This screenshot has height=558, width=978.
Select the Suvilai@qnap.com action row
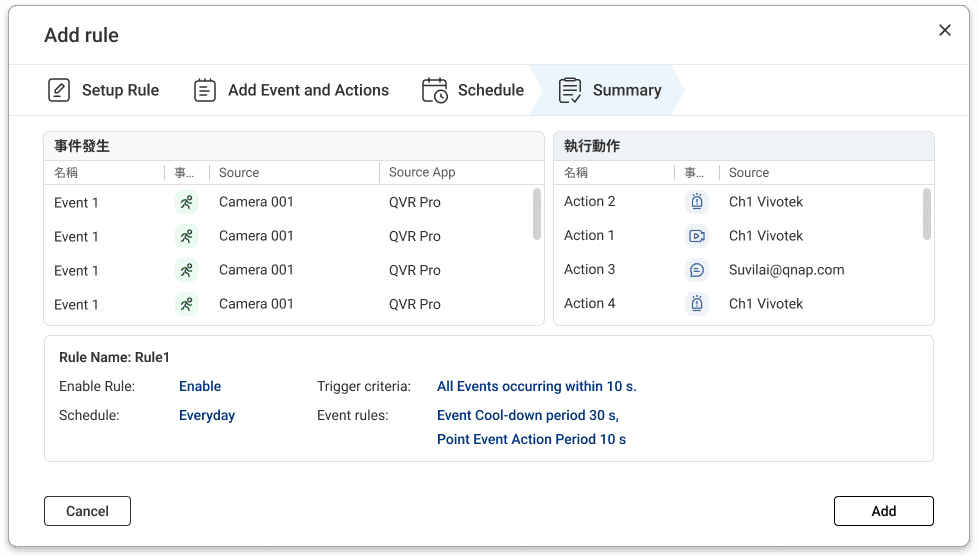786,270
